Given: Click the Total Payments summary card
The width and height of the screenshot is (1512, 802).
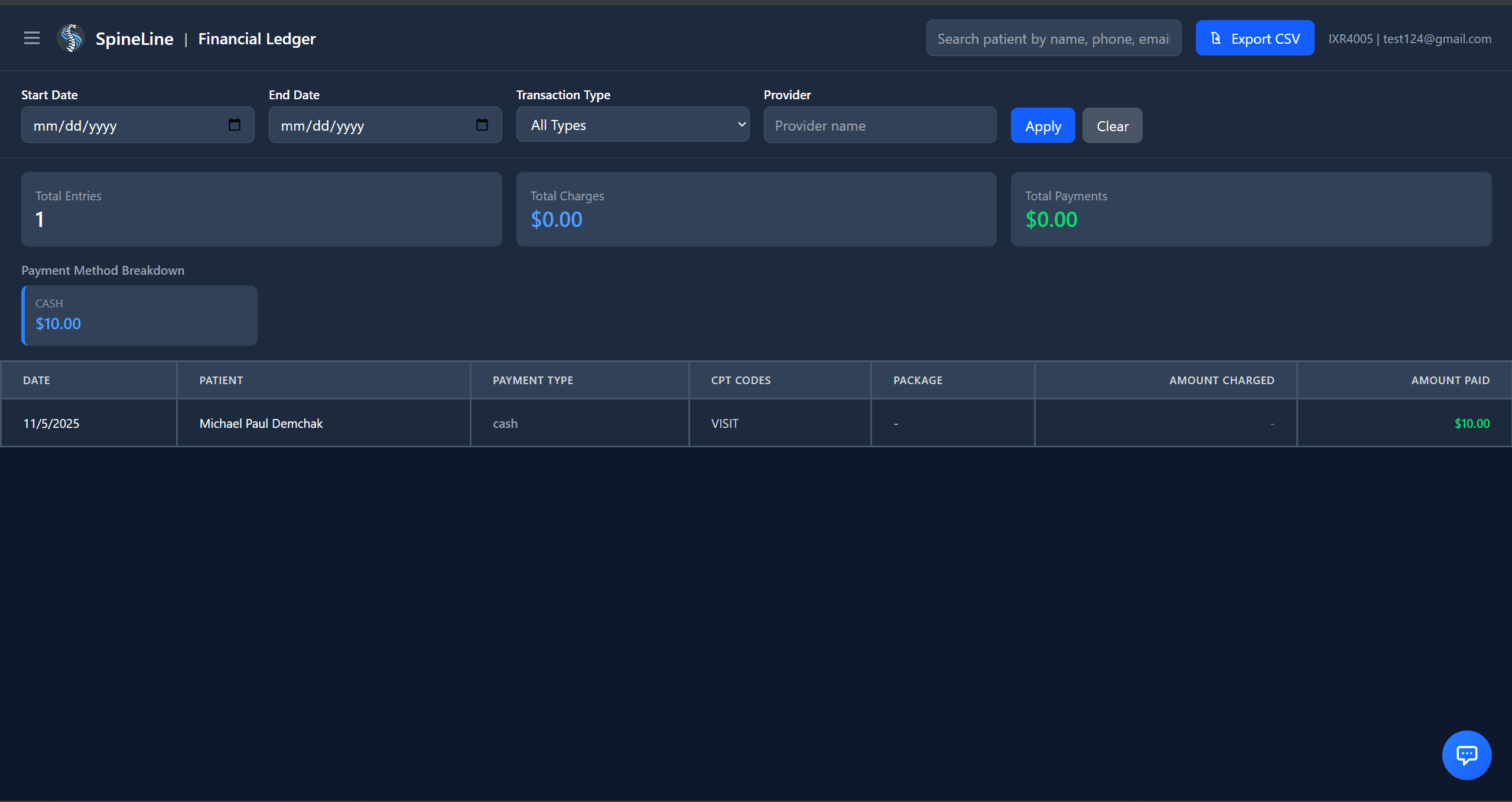Looking at the screenshot, I should 1250,209.
